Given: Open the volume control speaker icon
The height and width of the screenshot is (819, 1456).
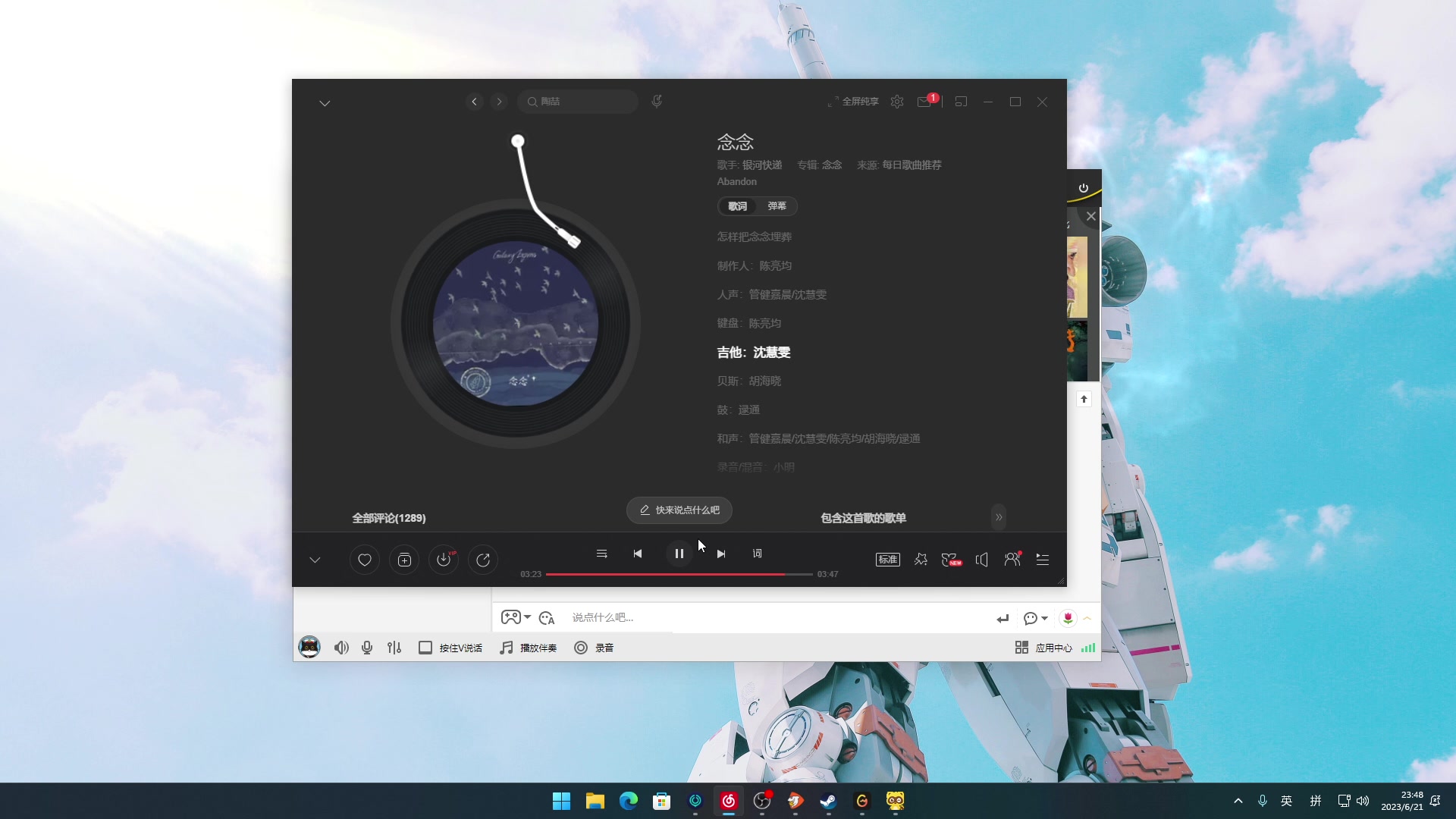Looking at the screenshot, I should click(x=982, y=560).
